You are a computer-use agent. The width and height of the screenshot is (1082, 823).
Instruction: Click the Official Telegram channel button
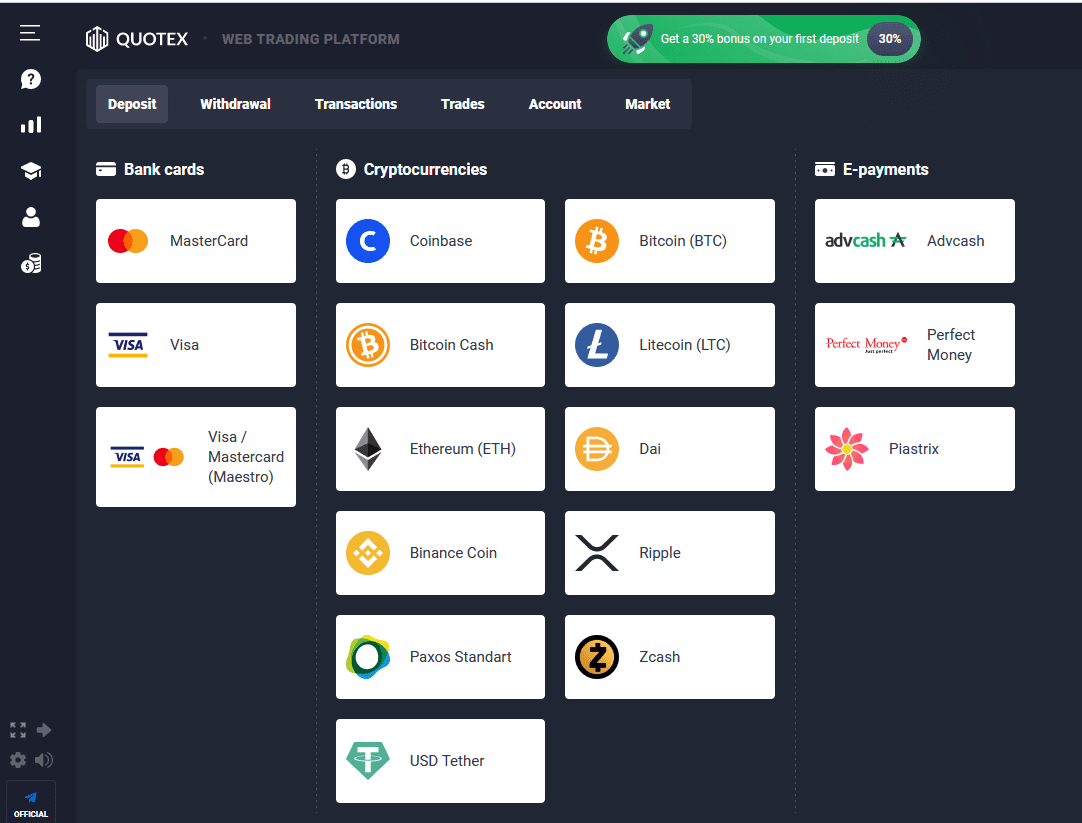coord(31,802)
